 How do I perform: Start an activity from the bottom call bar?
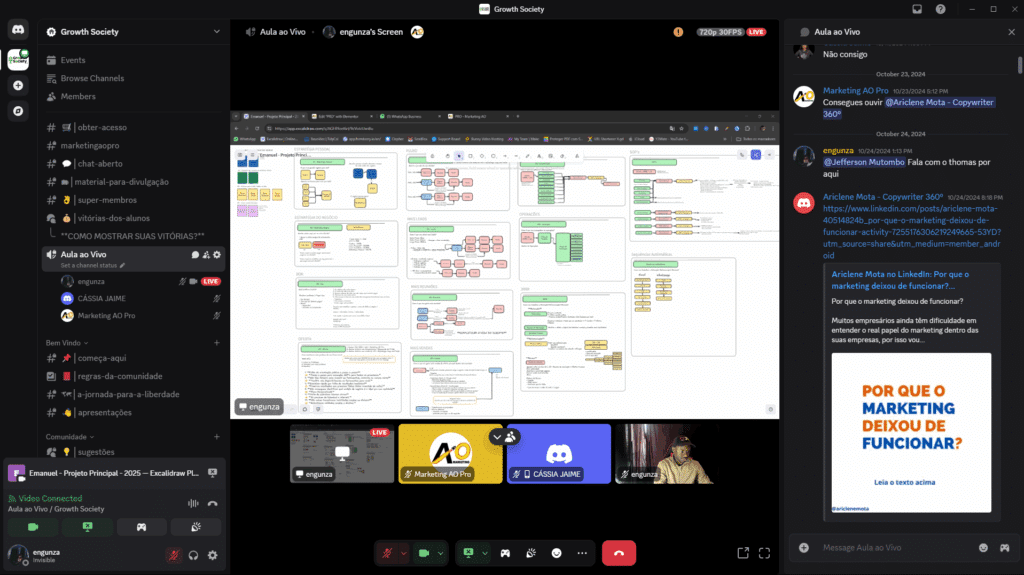[x=505, y=553]
